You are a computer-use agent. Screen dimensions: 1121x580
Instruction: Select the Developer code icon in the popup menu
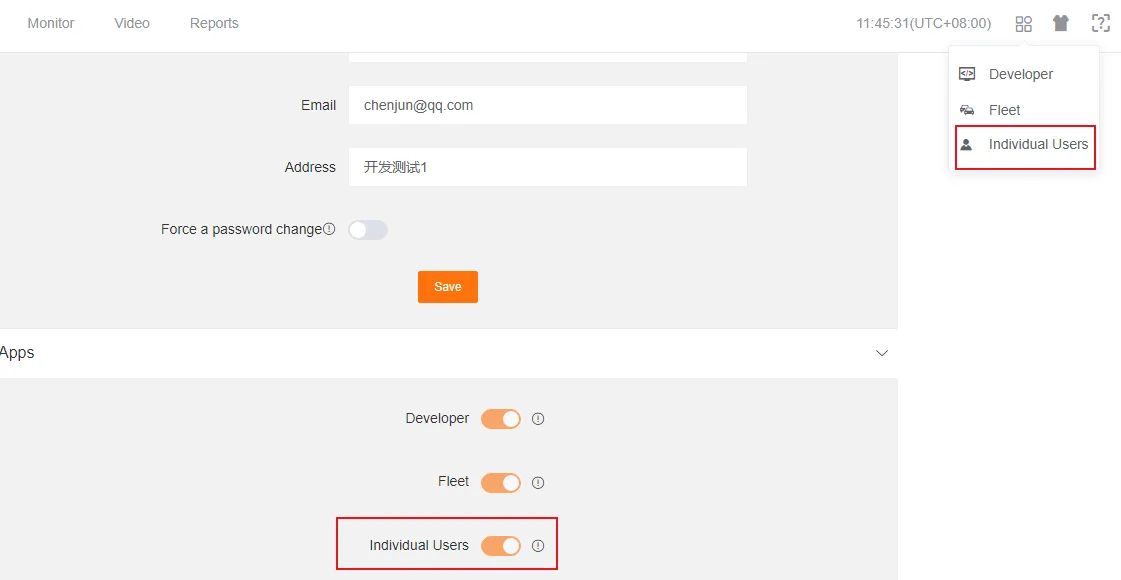(x=967, y=73)
